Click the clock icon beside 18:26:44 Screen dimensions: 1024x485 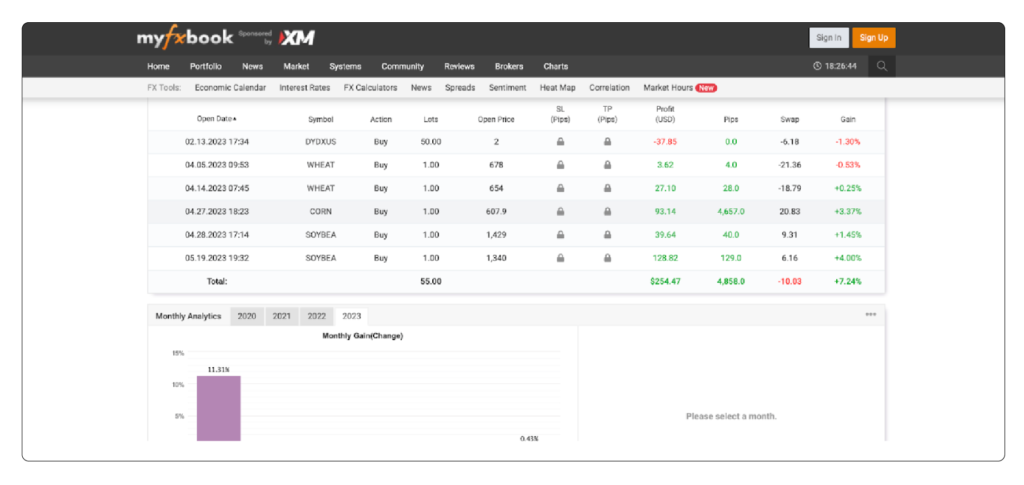[x=817, y=66]
